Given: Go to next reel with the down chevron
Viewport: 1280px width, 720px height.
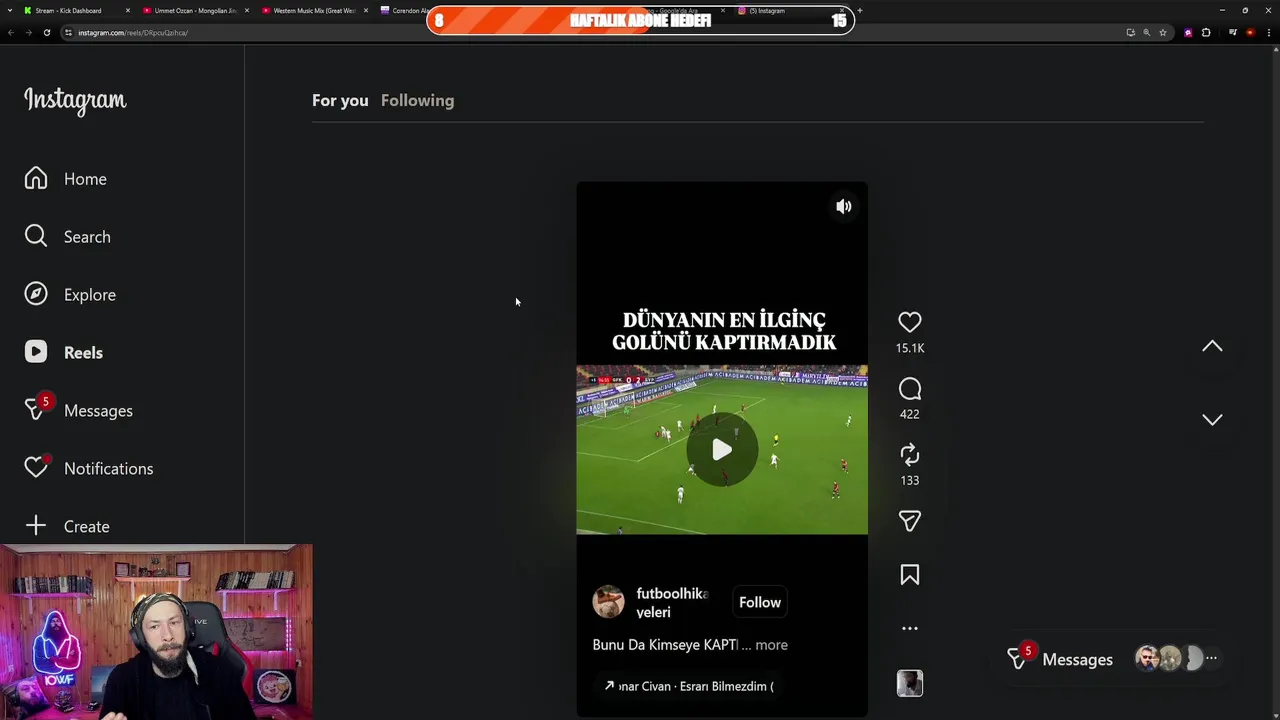Looking at the screenshot, I should coord(1212,419).
